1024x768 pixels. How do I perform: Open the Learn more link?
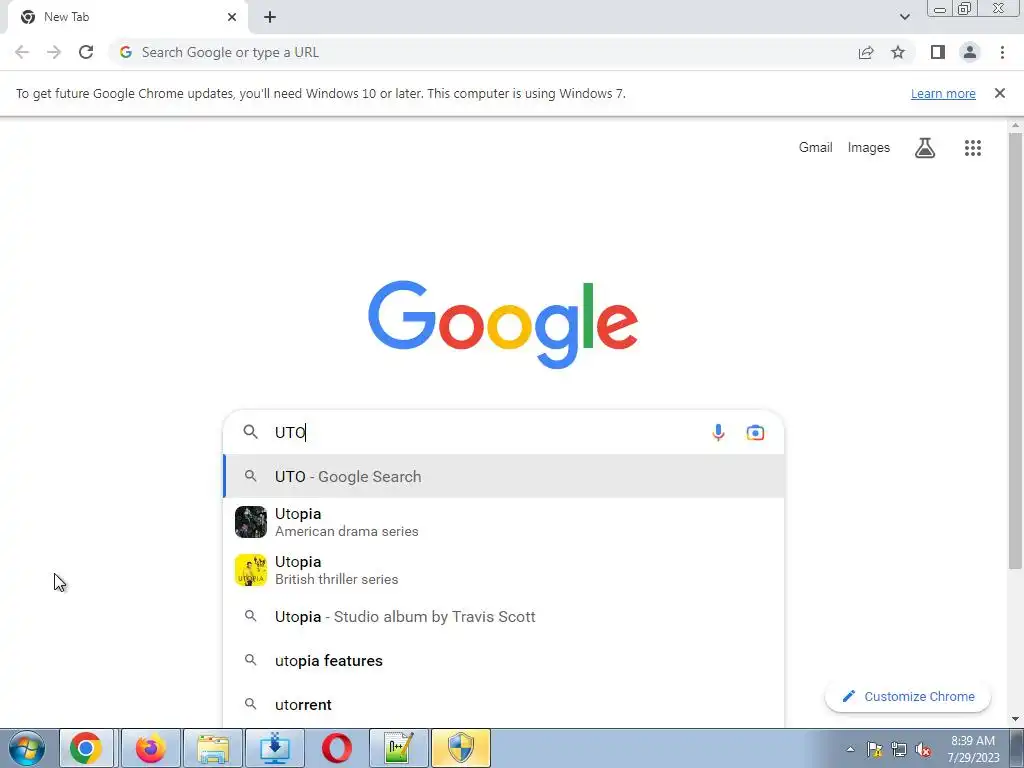click(x=943, y=93)
